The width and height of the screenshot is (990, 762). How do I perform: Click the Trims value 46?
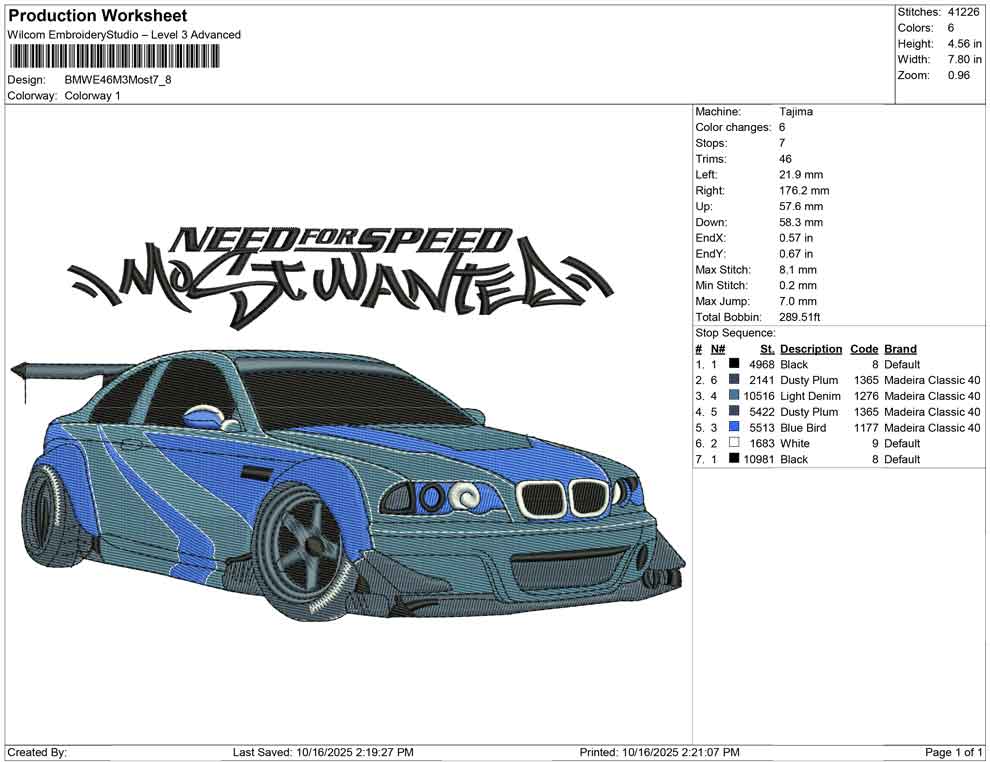(785, 159)
